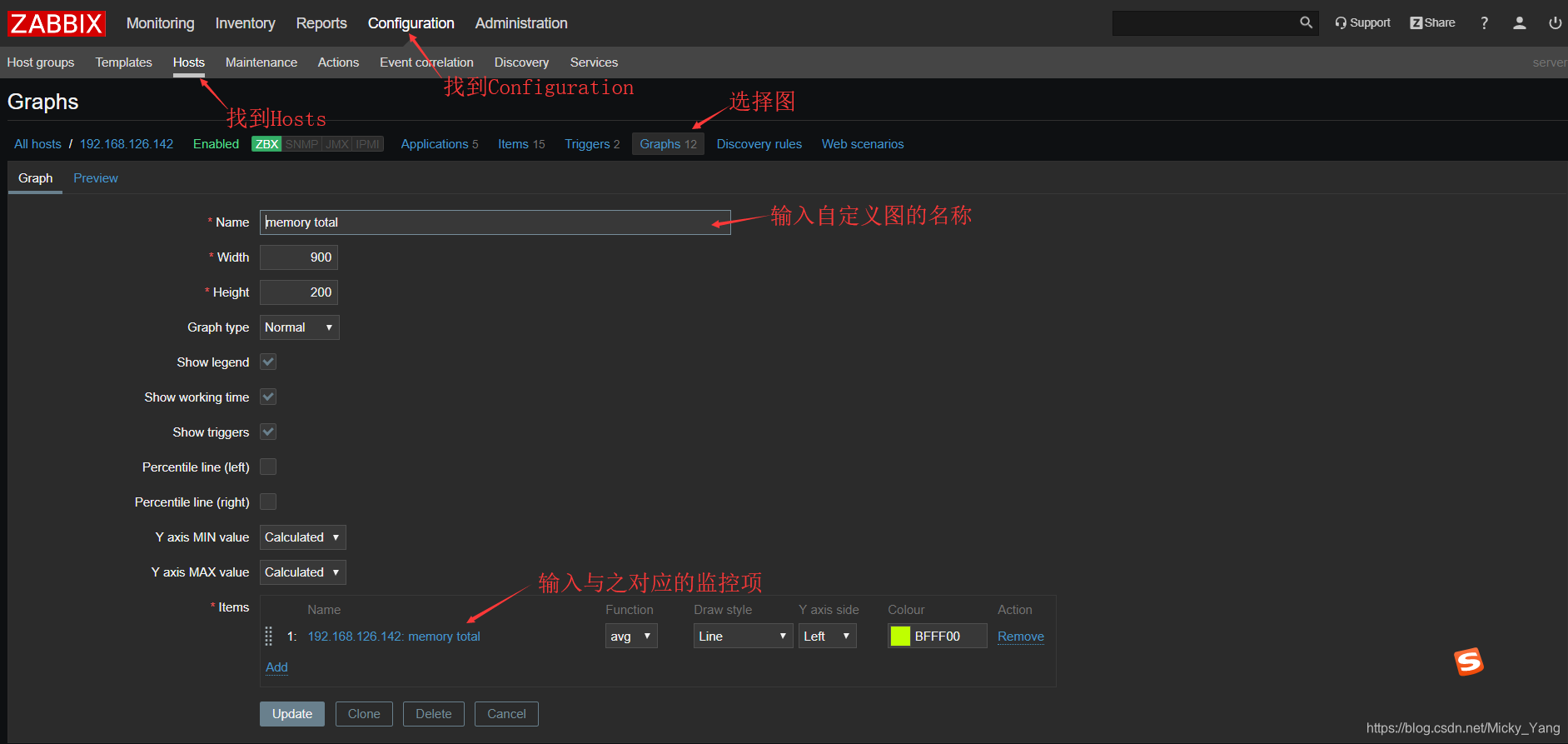Open the Graph type dropdown

[x=300, y=327]
